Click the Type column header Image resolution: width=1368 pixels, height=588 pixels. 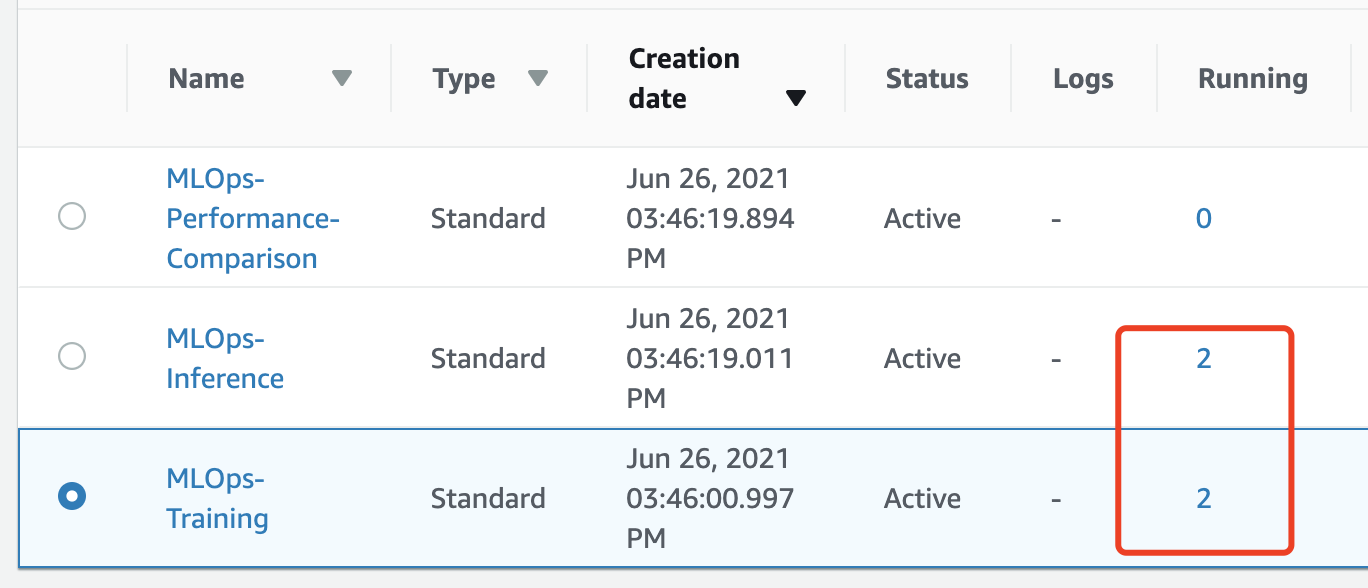(464, 79)
